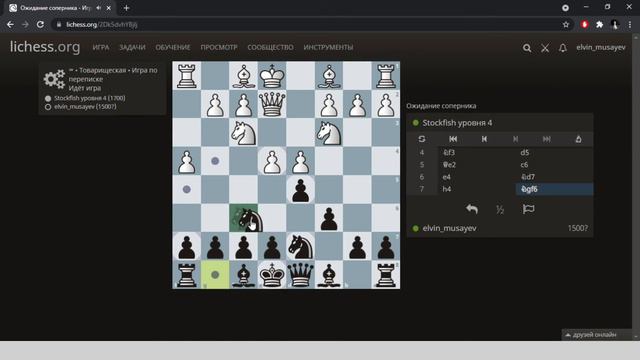Open ИНСТРУМЕНТЫ menu
The height and width of the screenshot is (360, 640).
(x=328, y=47)
